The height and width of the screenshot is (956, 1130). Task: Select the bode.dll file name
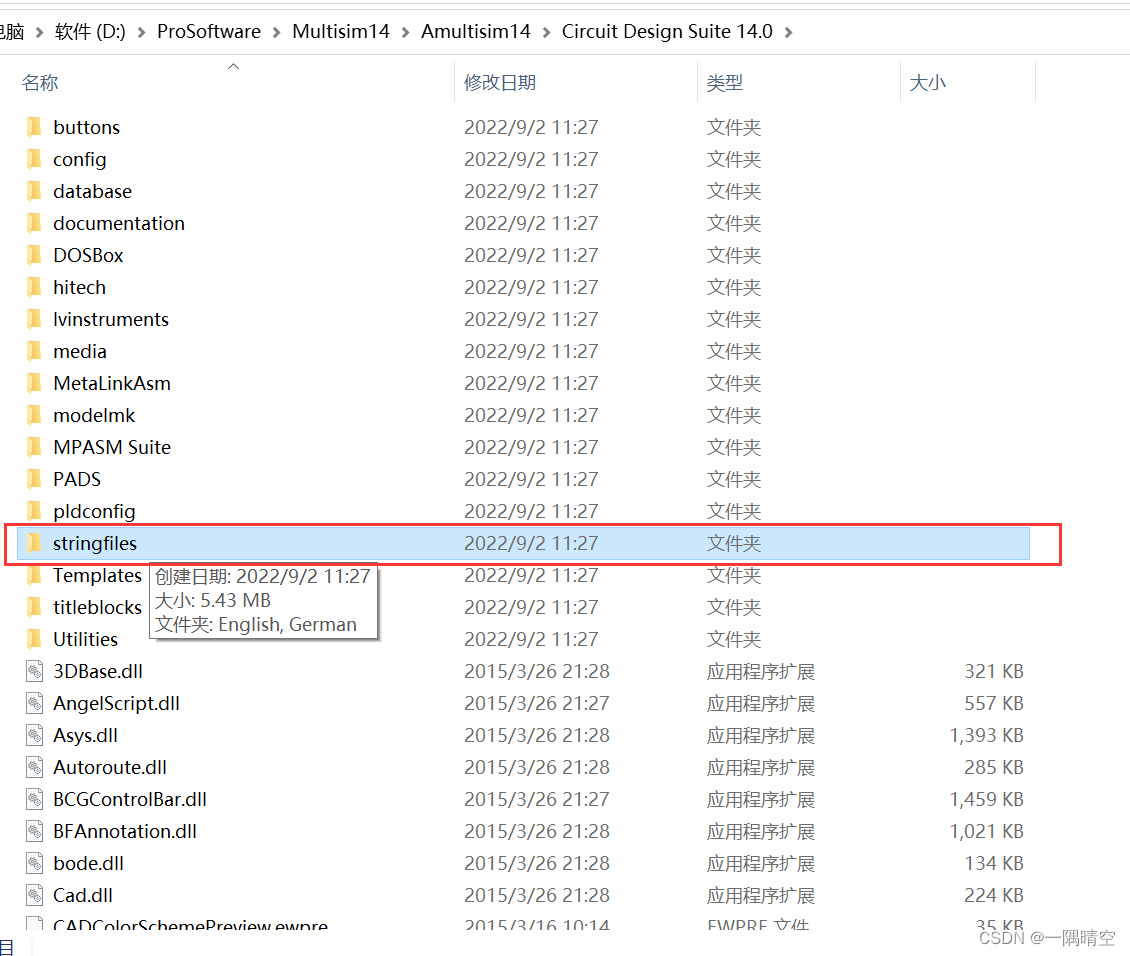pos(89,863)
